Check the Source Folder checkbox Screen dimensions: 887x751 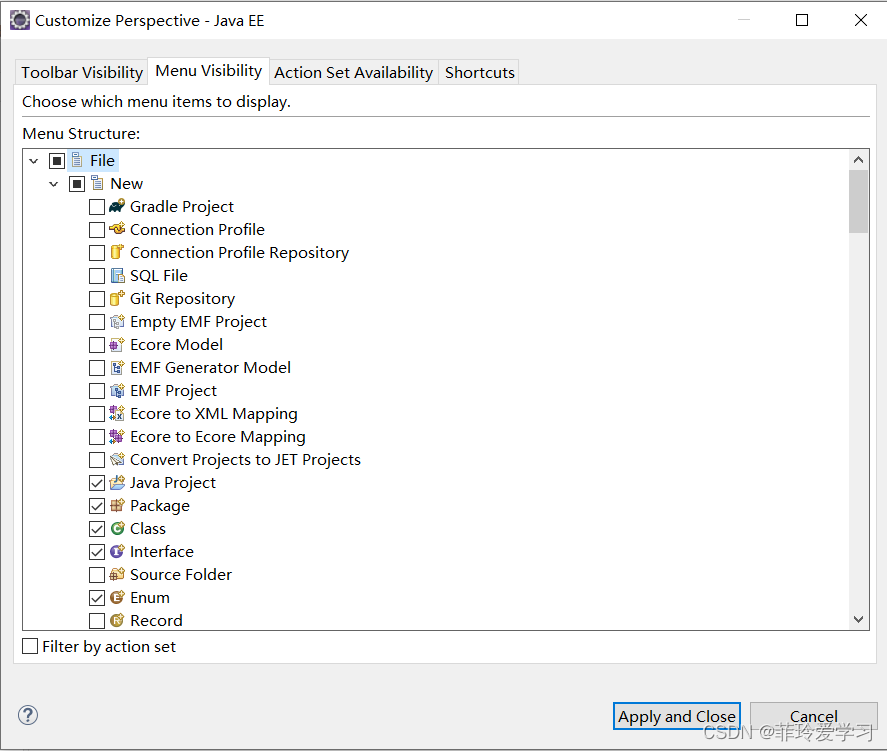click(x=97, y=575)
